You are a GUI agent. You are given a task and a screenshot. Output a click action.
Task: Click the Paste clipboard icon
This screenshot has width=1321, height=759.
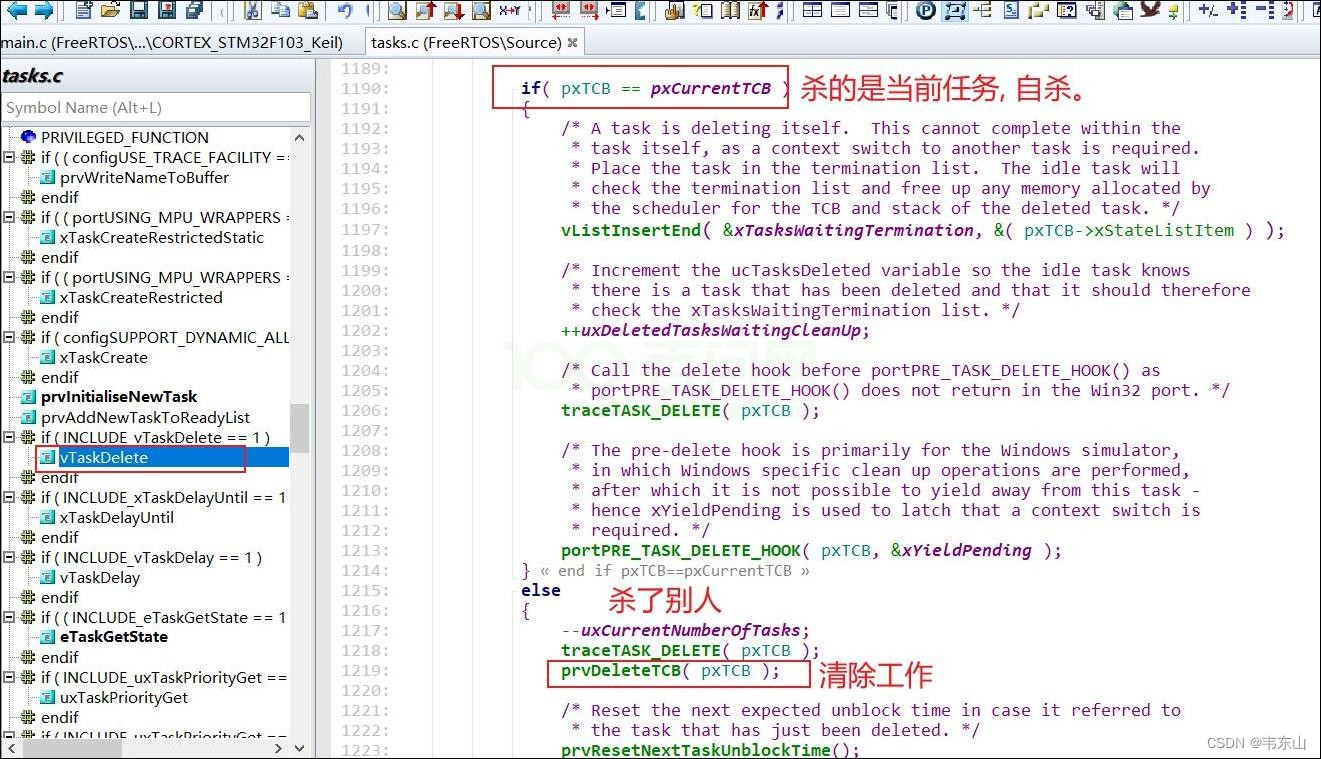point(309,11)
